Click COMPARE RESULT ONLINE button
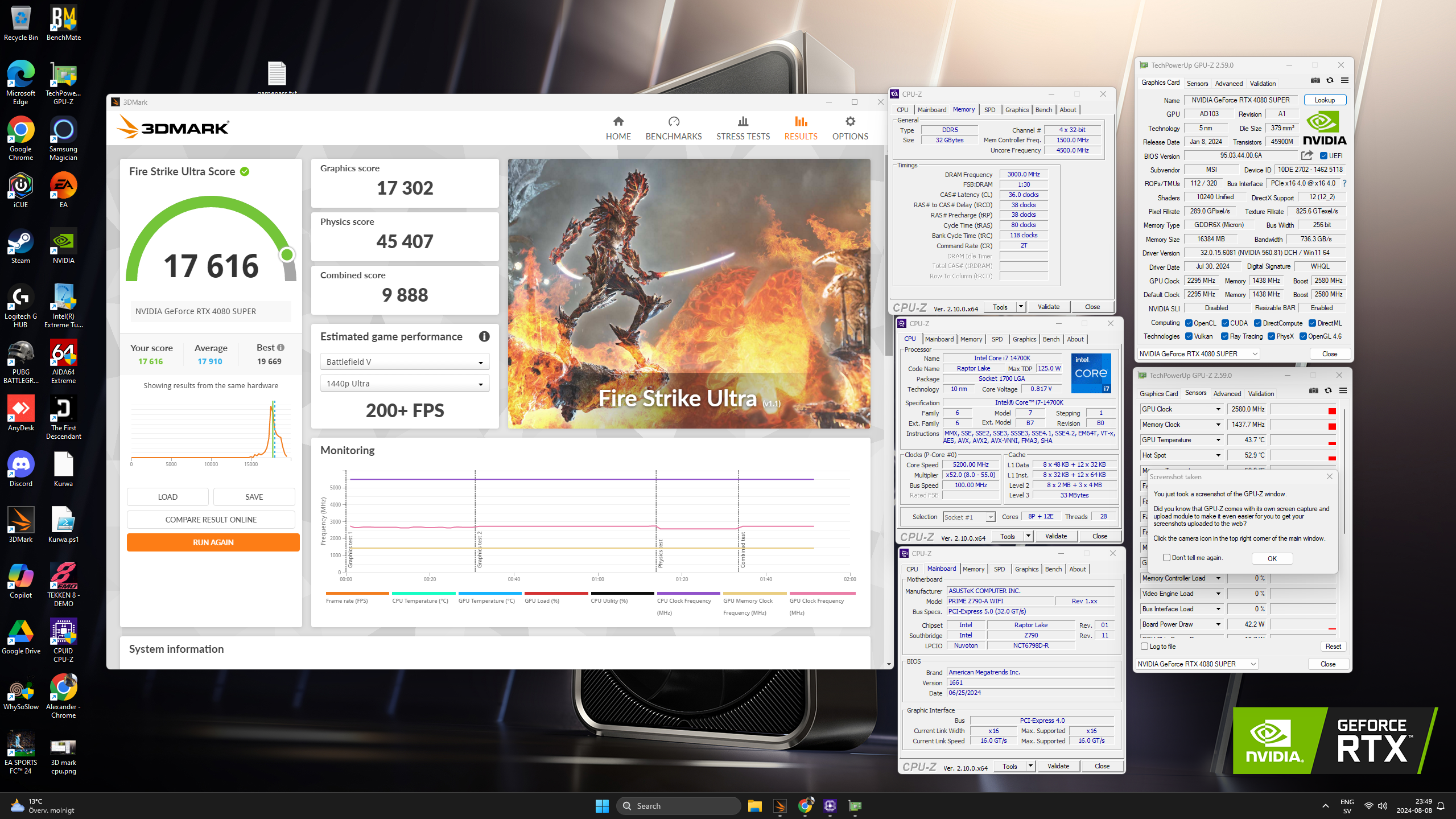Viewport: 1456px width, 819px height. [211, 520]
